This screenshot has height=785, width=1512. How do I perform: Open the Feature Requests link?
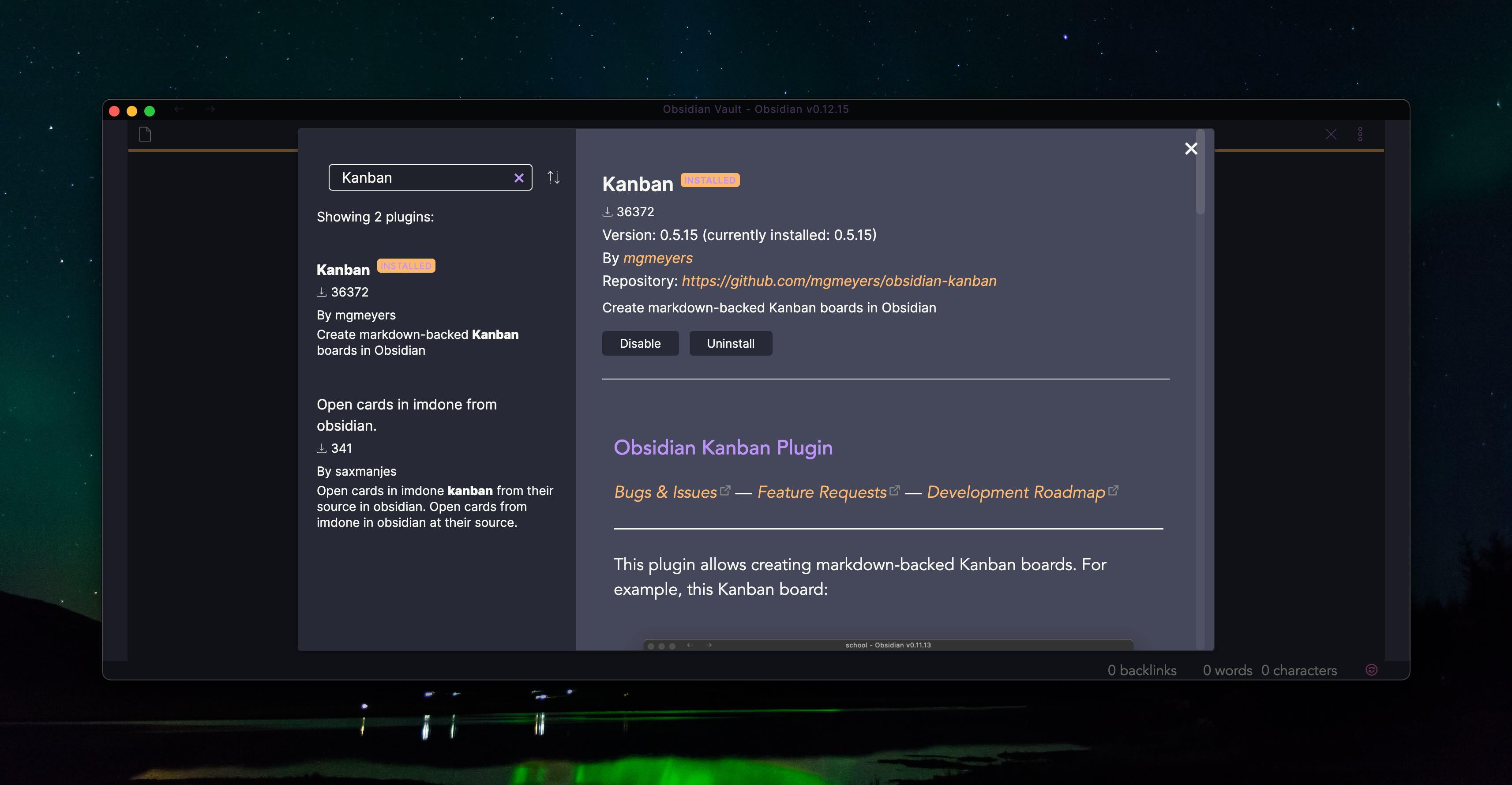coord(822,492)
